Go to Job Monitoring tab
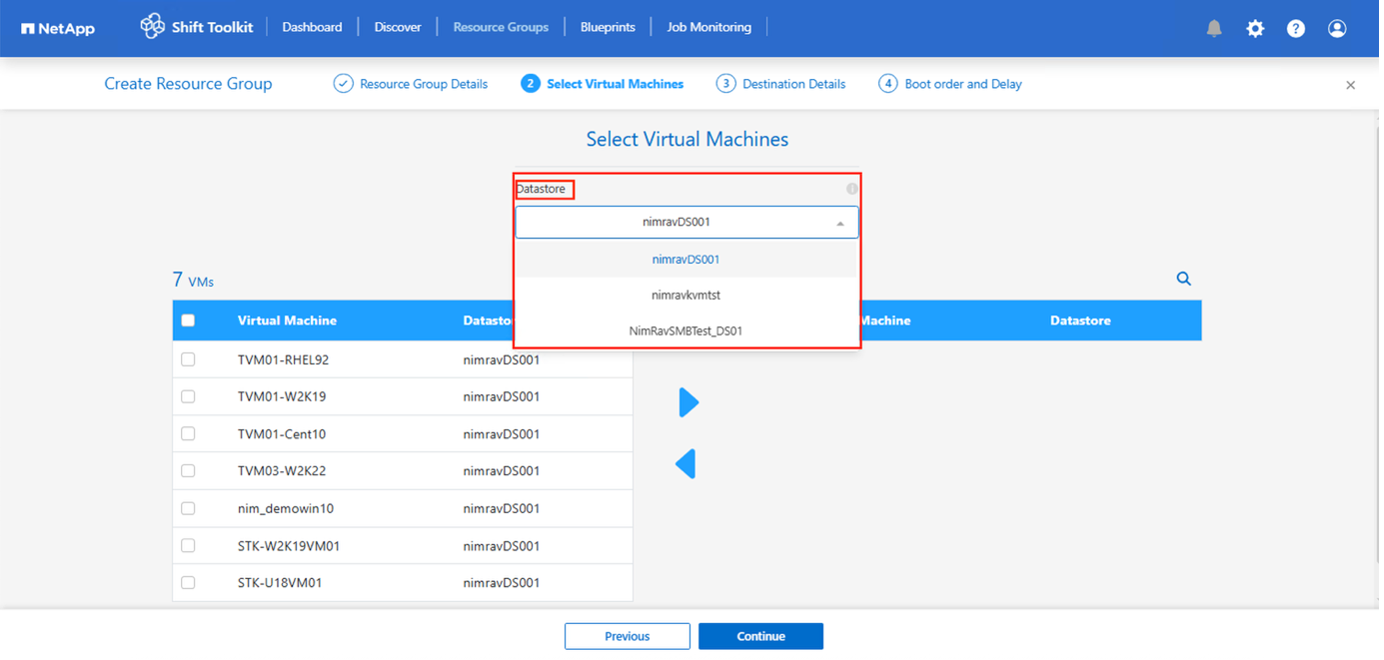This screenshot has height=660, width=1384. point(709,27)
